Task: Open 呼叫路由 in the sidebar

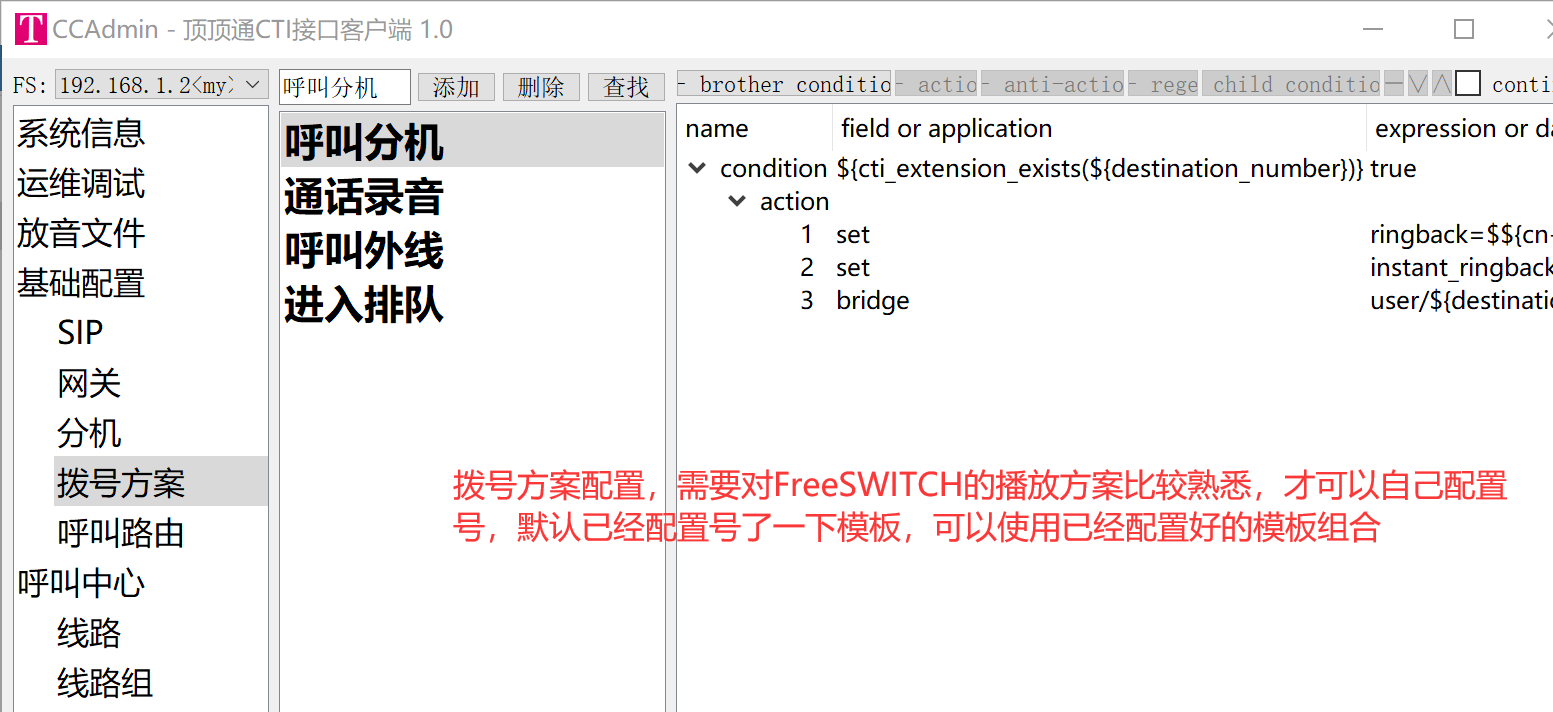Action: tap(120, 533)
